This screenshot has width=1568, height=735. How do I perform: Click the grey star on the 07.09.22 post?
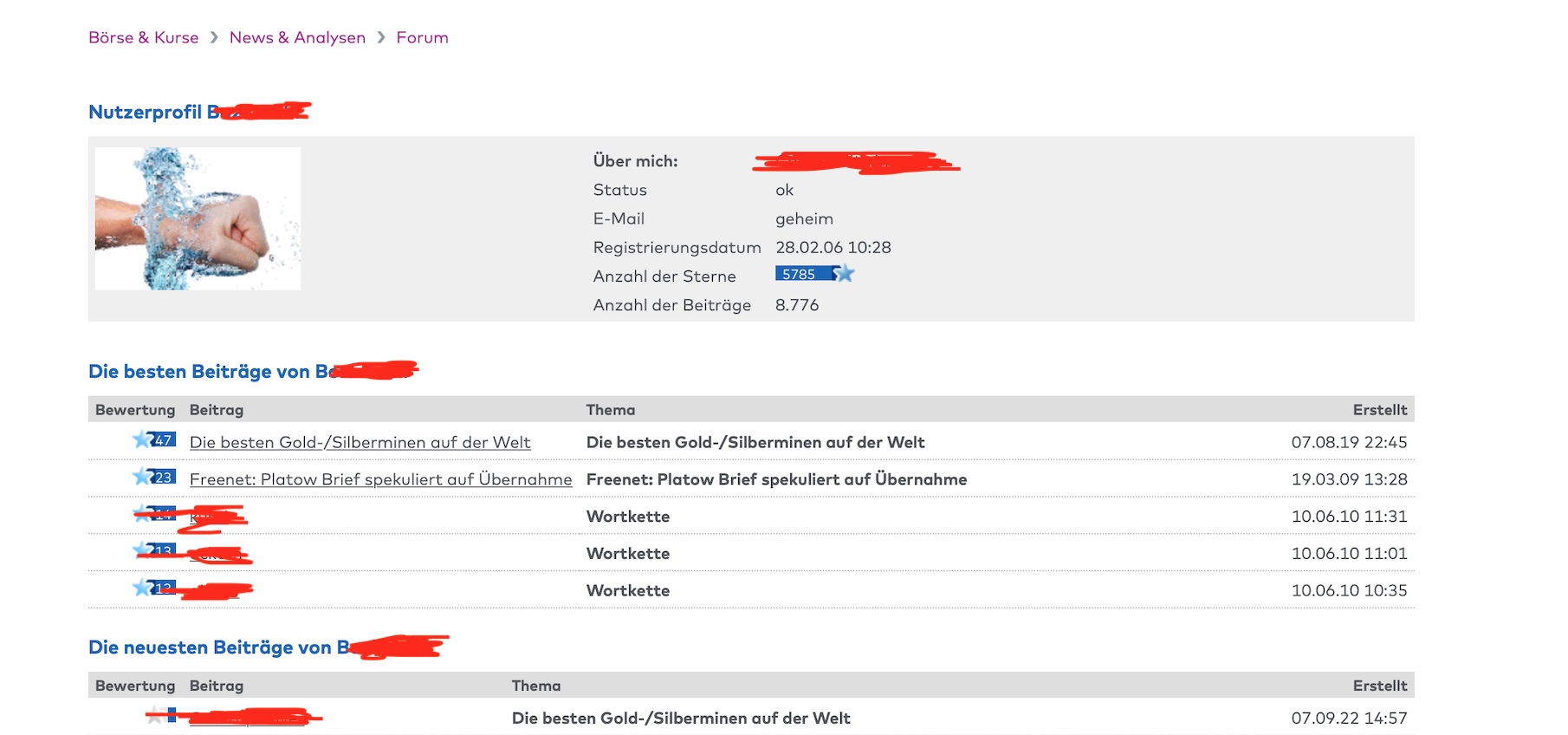coord(154,716)
